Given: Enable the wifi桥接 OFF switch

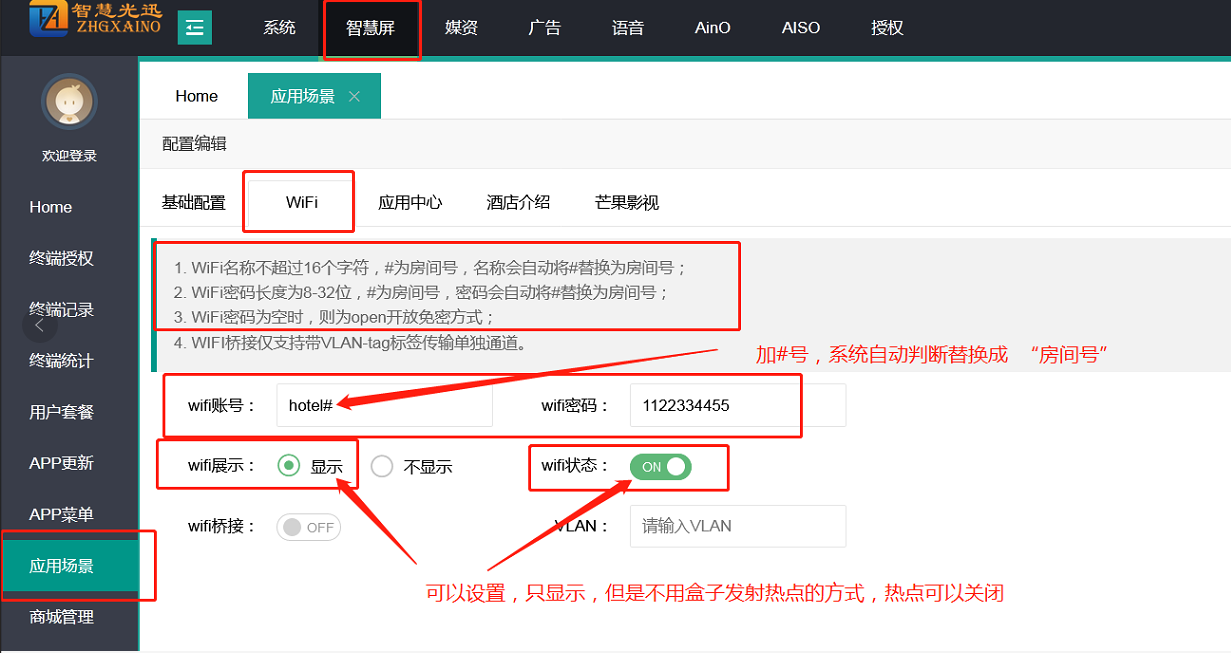Looking at the screenshot, I should click(x=308, y=527).
